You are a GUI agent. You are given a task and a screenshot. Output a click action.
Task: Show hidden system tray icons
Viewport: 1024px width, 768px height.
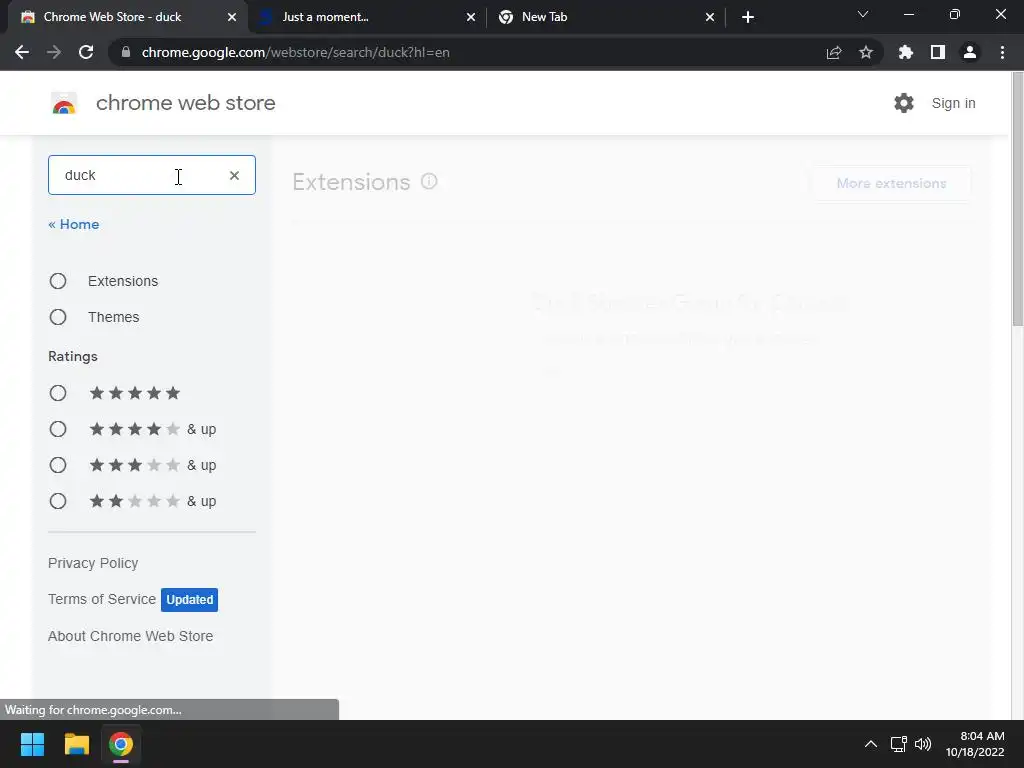(x=871, y=744)
